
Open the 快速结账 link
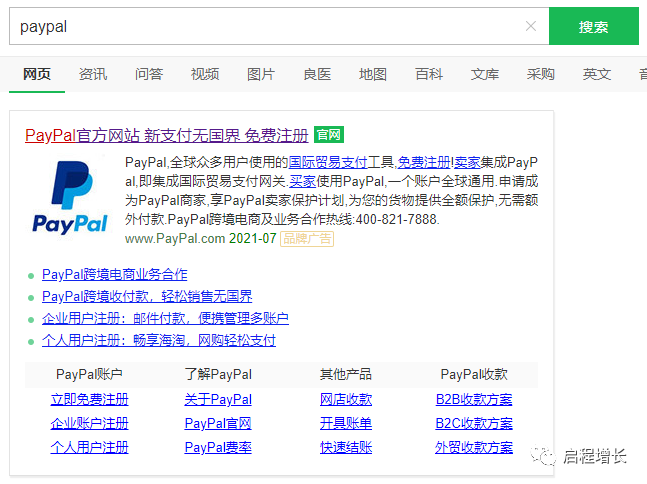point(346,447)
